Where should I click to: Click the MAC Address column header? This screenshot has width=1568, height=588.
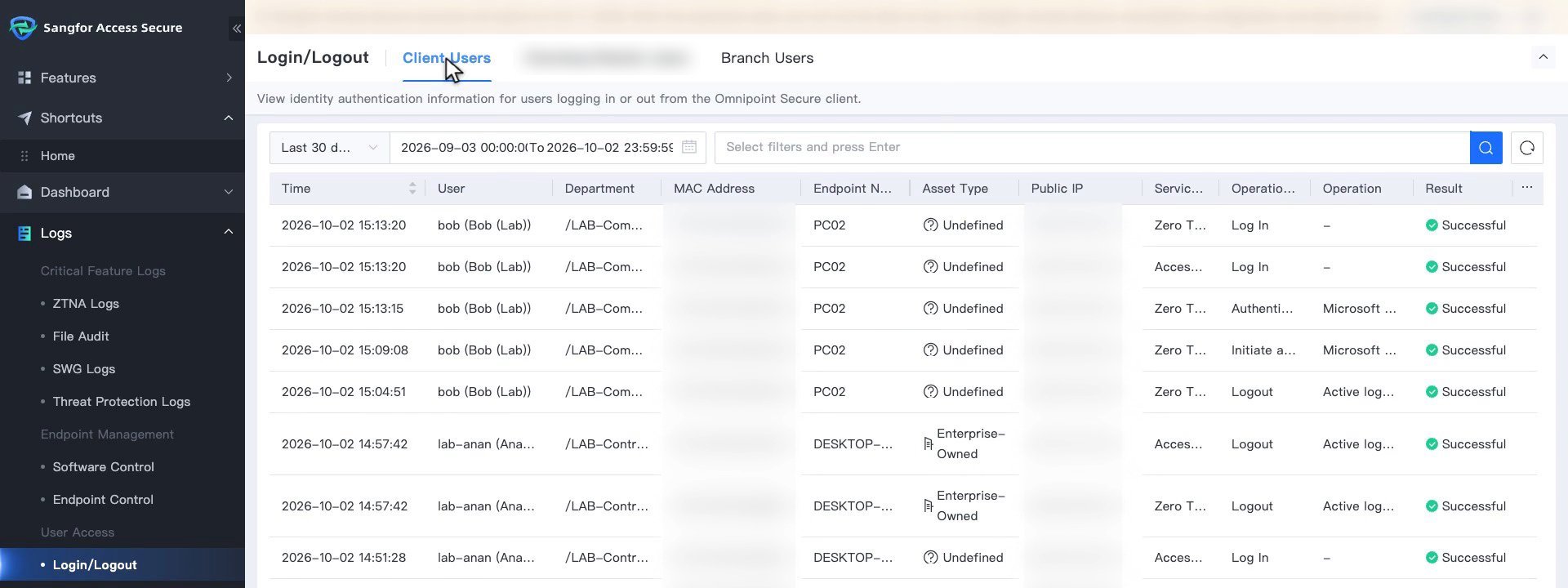714,189
